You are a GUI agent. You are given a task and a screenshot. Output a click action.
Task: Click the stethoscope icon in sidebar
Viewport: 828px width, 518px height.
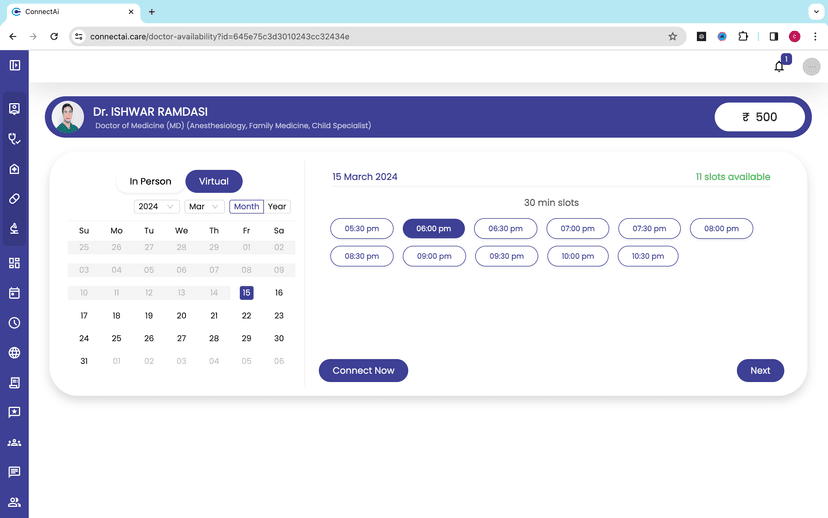tap(14, 139)
